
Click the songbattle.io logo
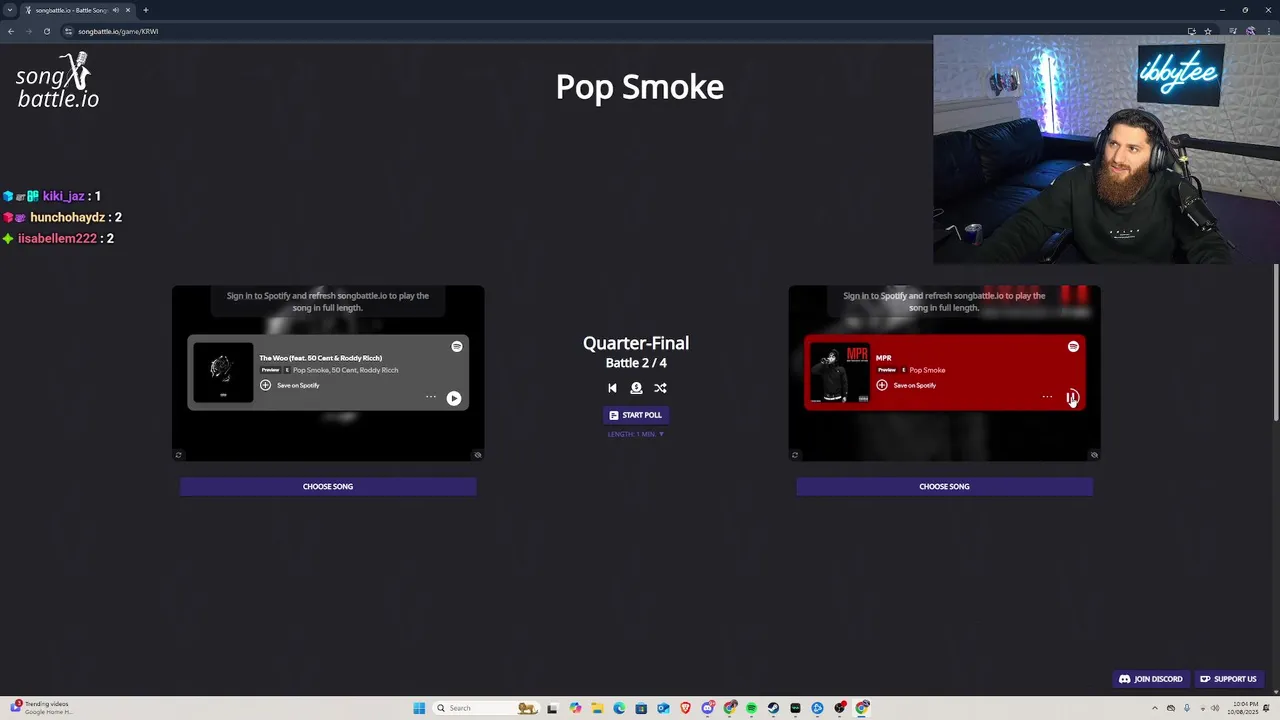coord(57,81)
